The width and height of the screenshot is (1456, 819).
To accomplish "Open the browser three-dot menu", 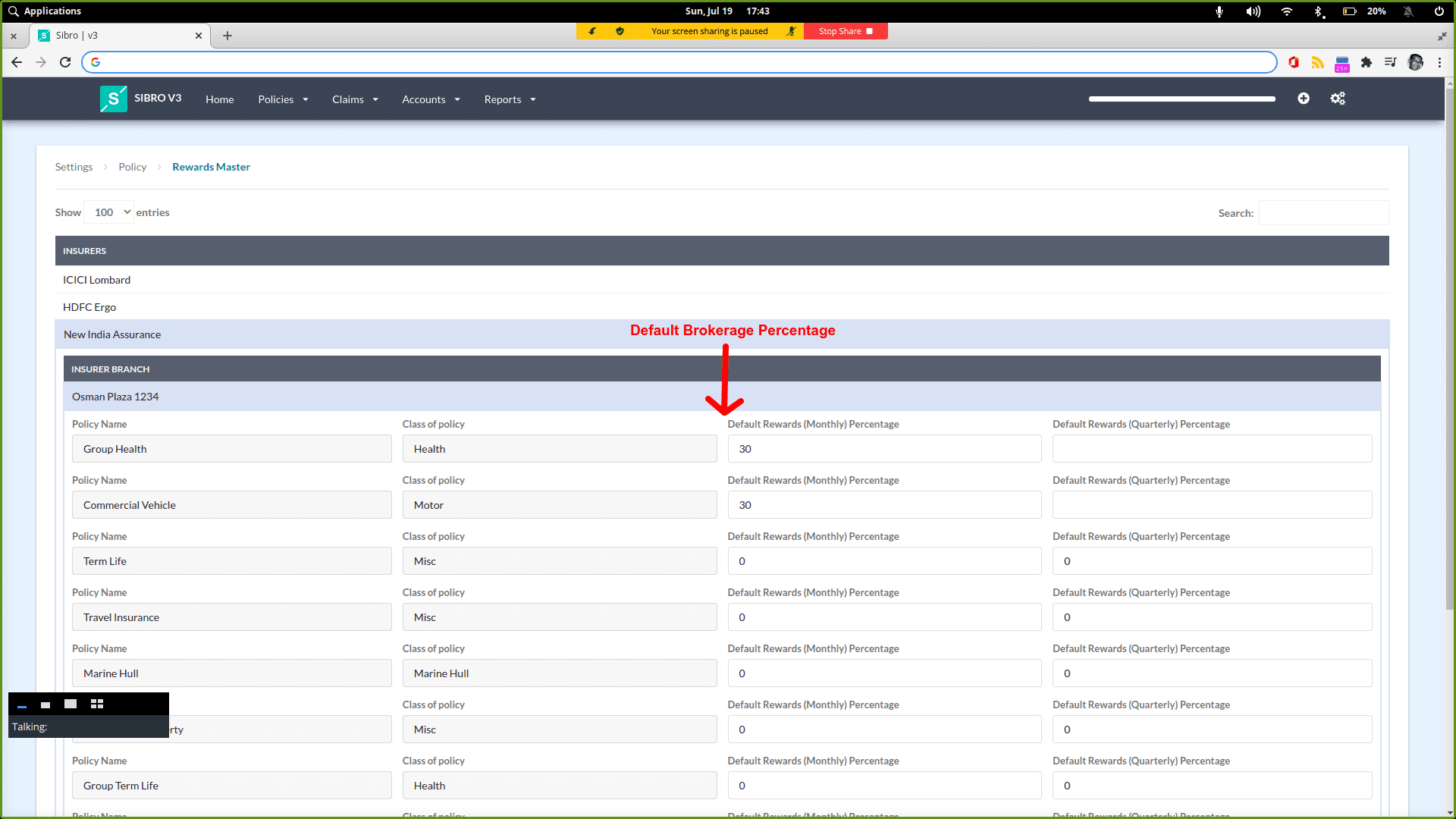I will (x=1439, y=62).
